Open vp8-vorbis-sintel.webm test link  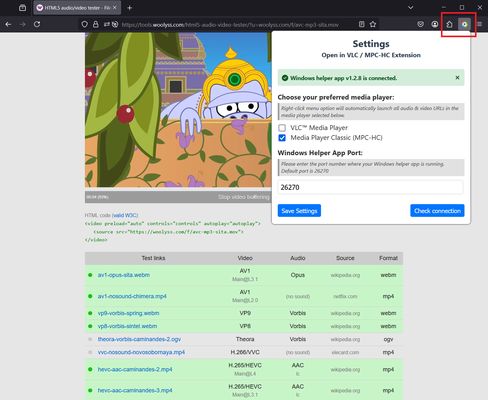(x=127, y=326)
